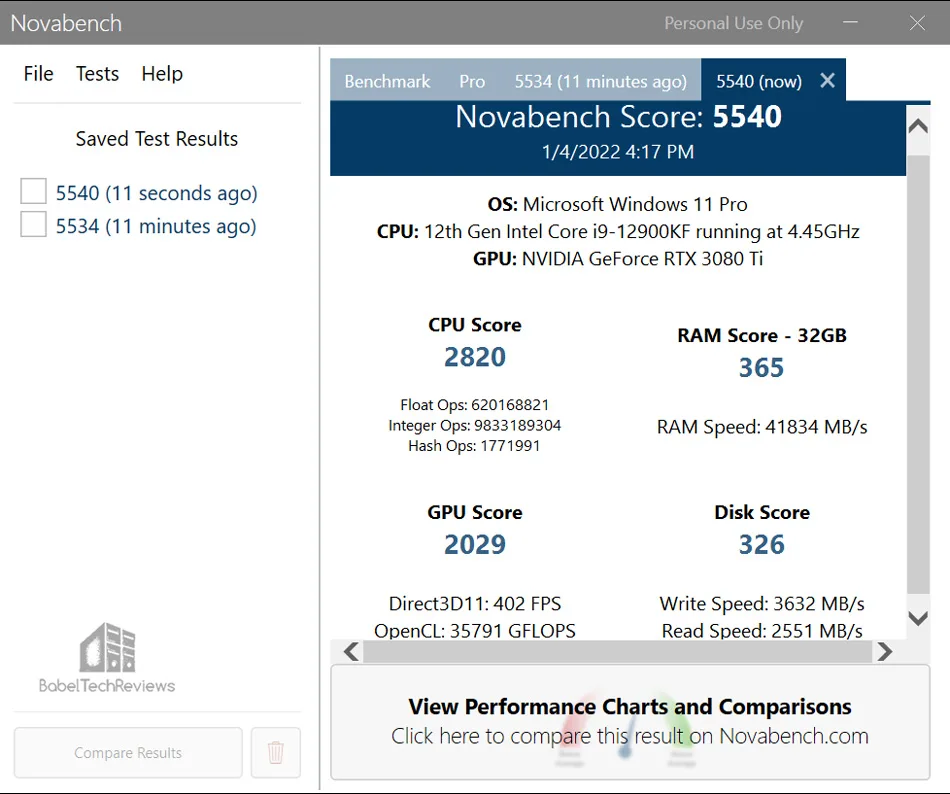The height and width of the screenshot is (794, 950).
Task: Click the CPU Score value 2820
Action: click(x=475, y=357)
